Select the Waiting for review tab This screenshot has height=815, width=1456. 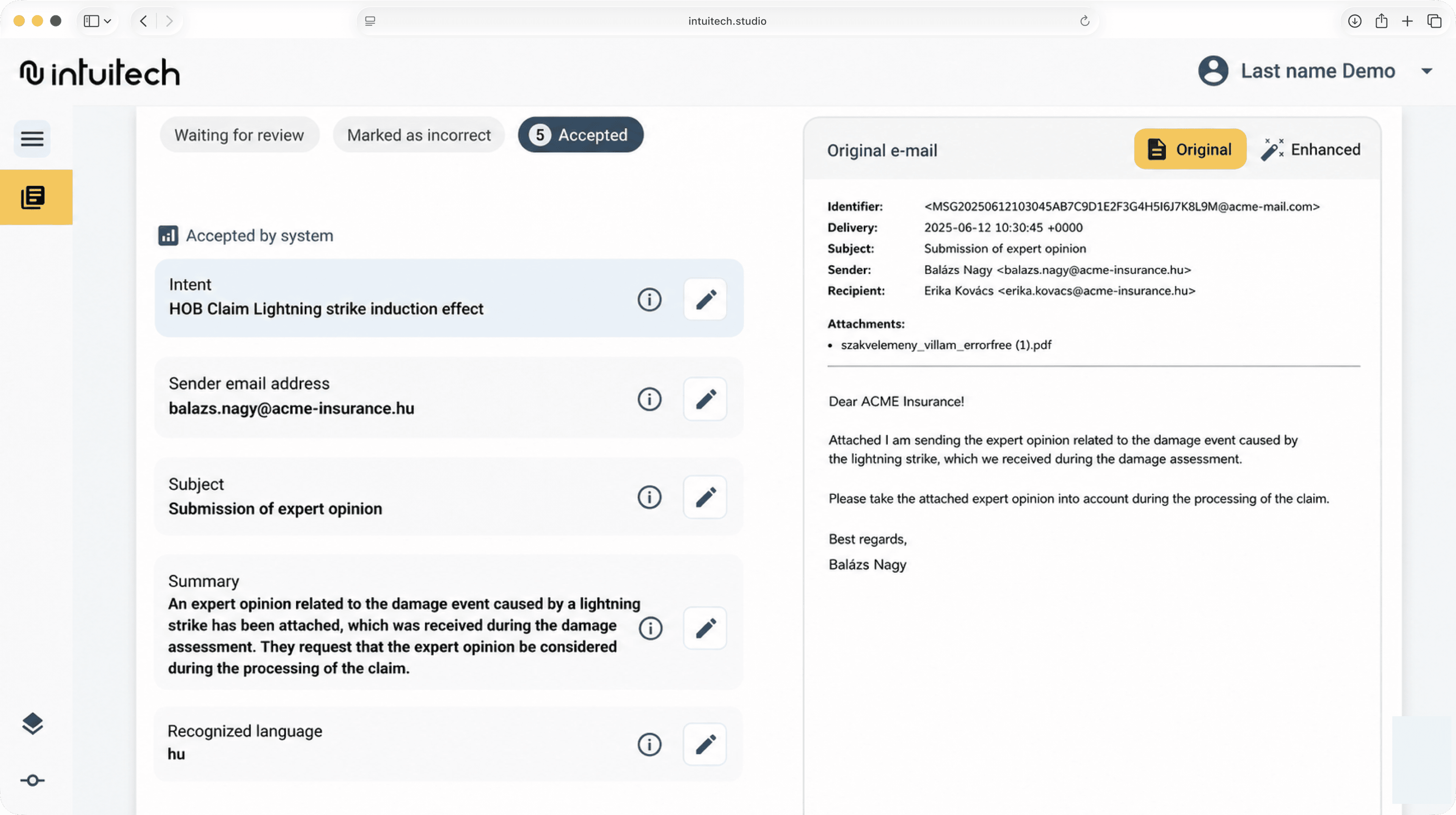[x=239, y=135]
